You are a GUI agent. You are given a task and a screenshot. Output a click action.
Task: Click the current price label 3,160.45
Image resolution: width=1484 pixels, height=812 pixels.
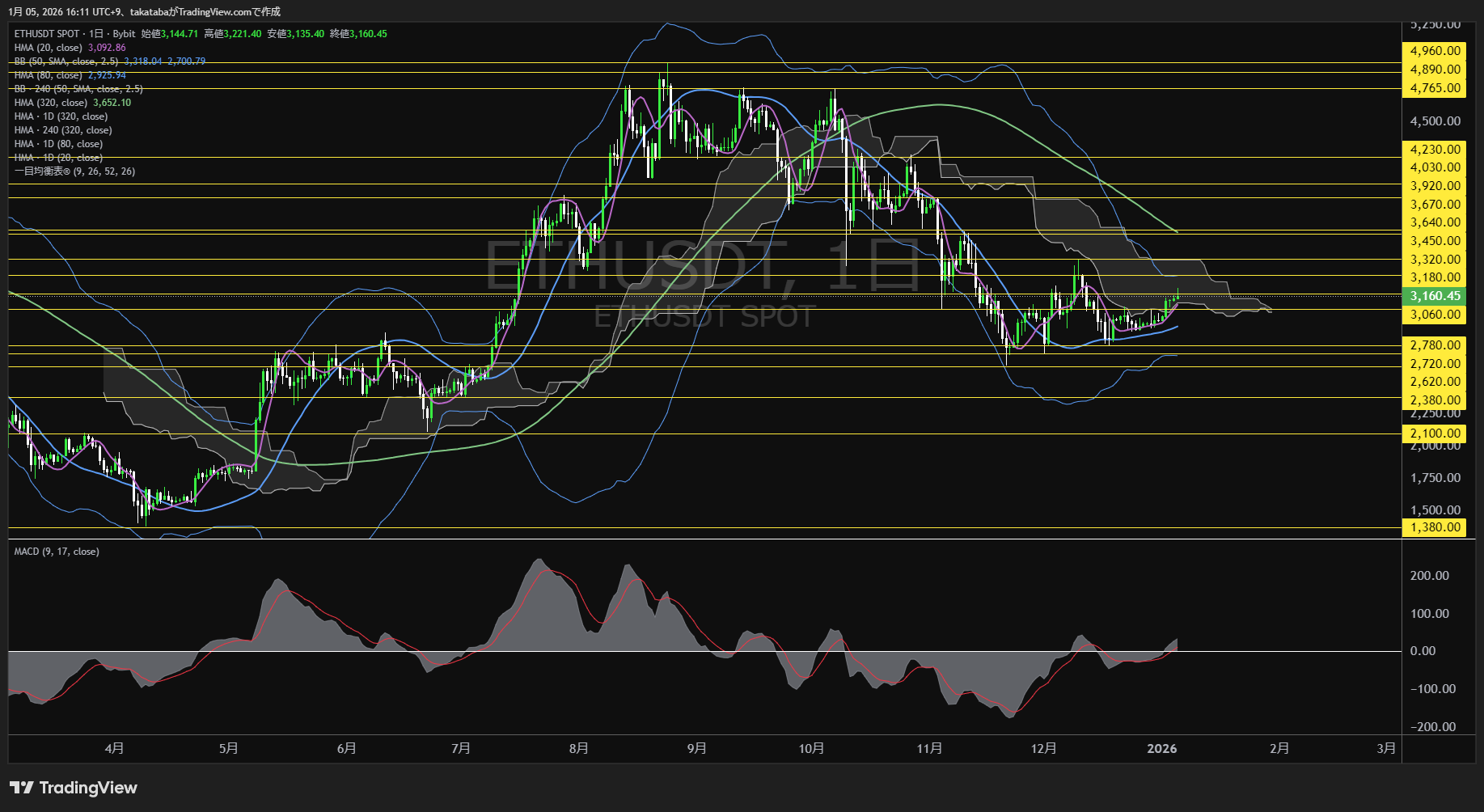[x=1434, y=296]
